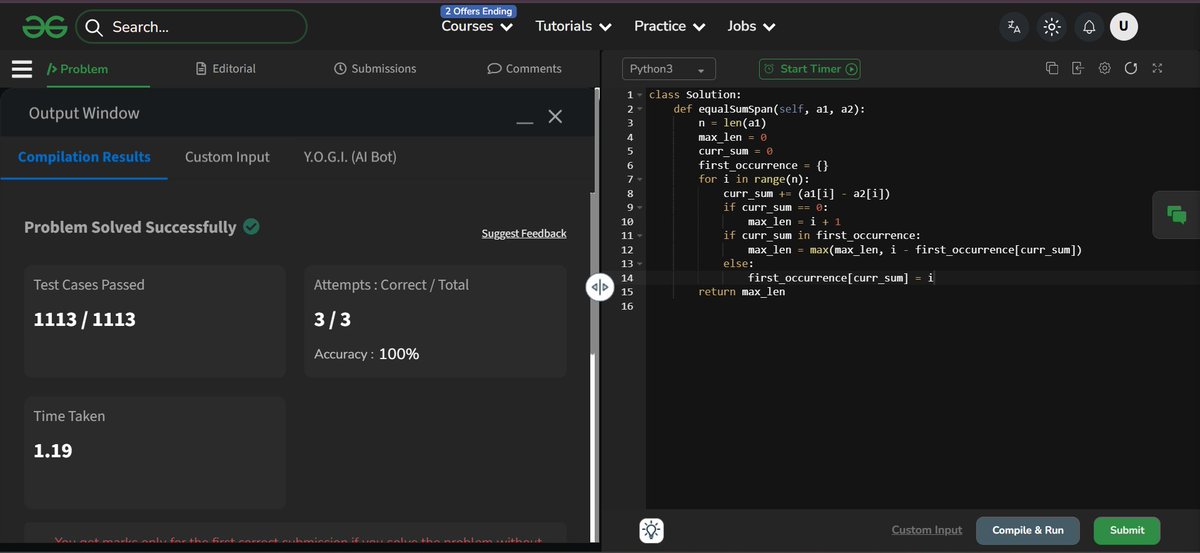Open the user profile avatar U
The width and height of the screenshot is (1200, 553).
coord(1124,27)
